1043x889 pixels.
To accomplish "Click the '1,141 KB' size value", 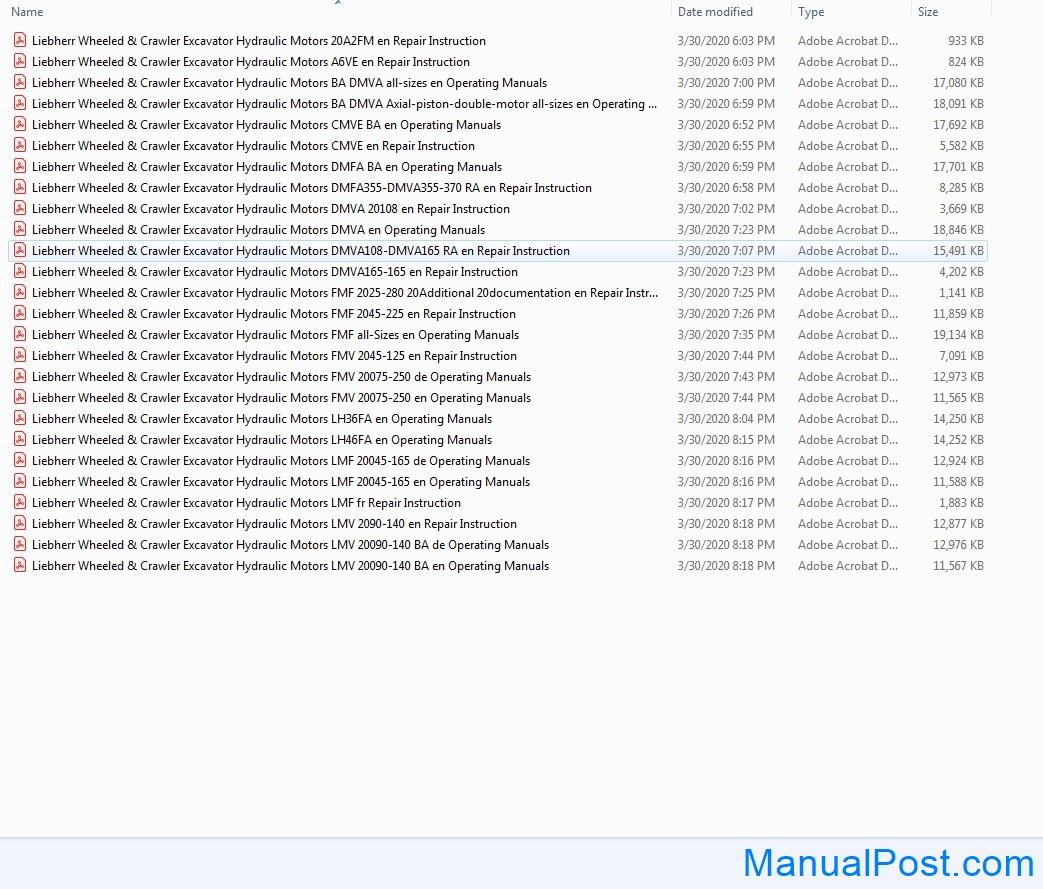I will coord(961,293).
